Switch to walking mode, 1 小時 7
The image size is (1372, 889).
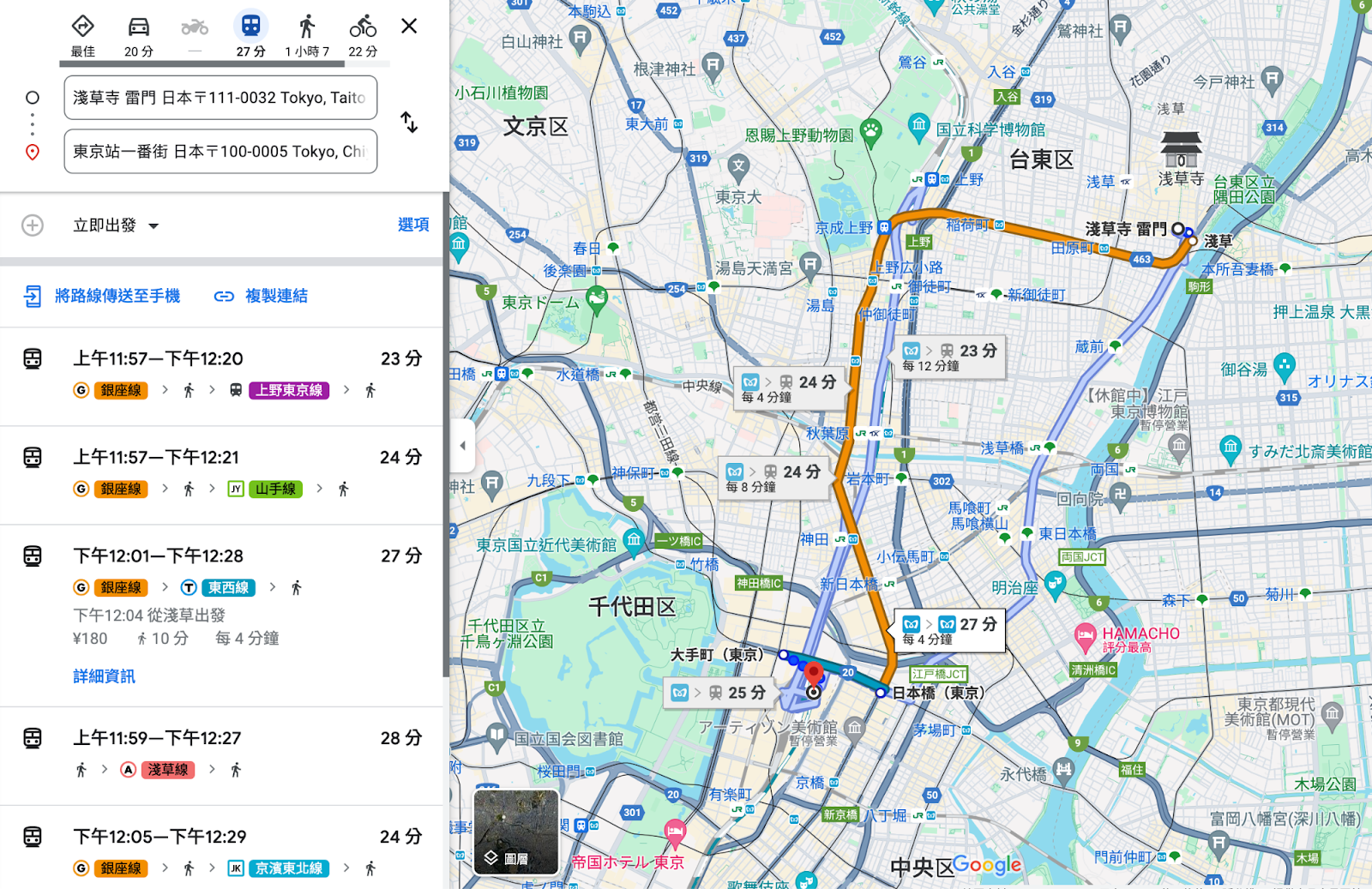(x=307, y=36)
